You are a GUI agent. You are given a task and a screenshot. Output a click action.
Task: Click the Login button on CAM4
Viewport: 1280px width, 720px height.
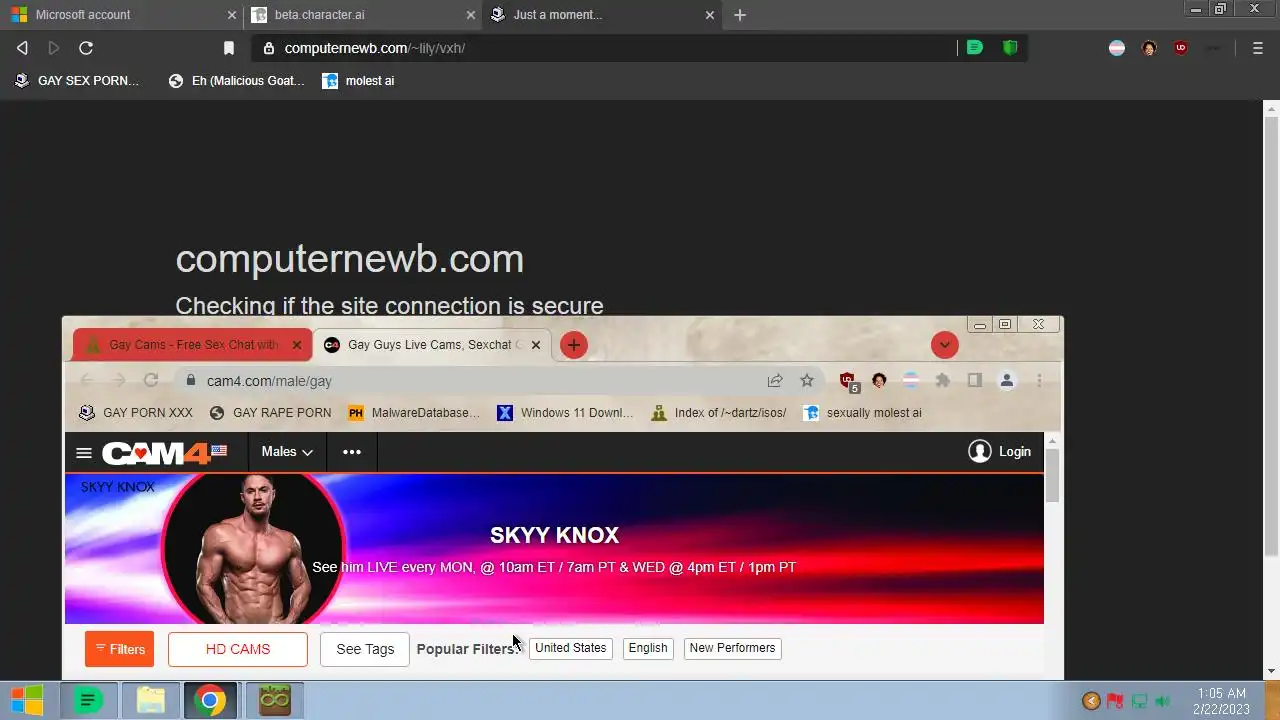pyautogui.click(x=1000, y=452)
